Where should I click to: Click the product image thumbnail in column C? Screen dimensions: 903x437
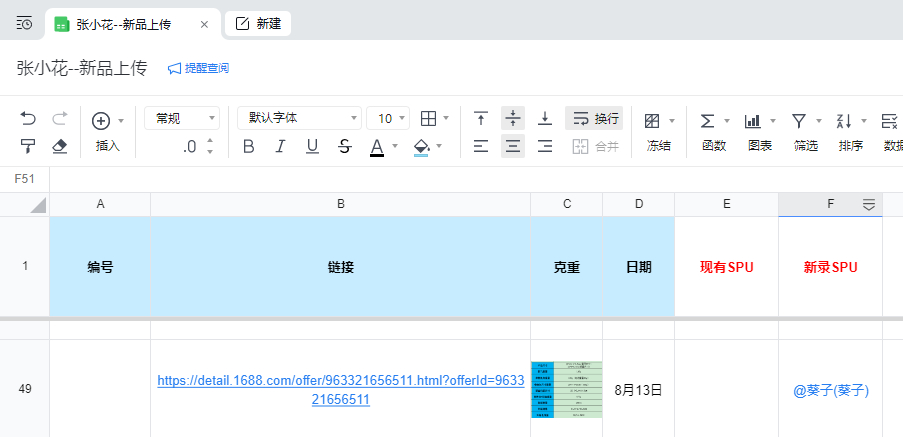point(566,389)
